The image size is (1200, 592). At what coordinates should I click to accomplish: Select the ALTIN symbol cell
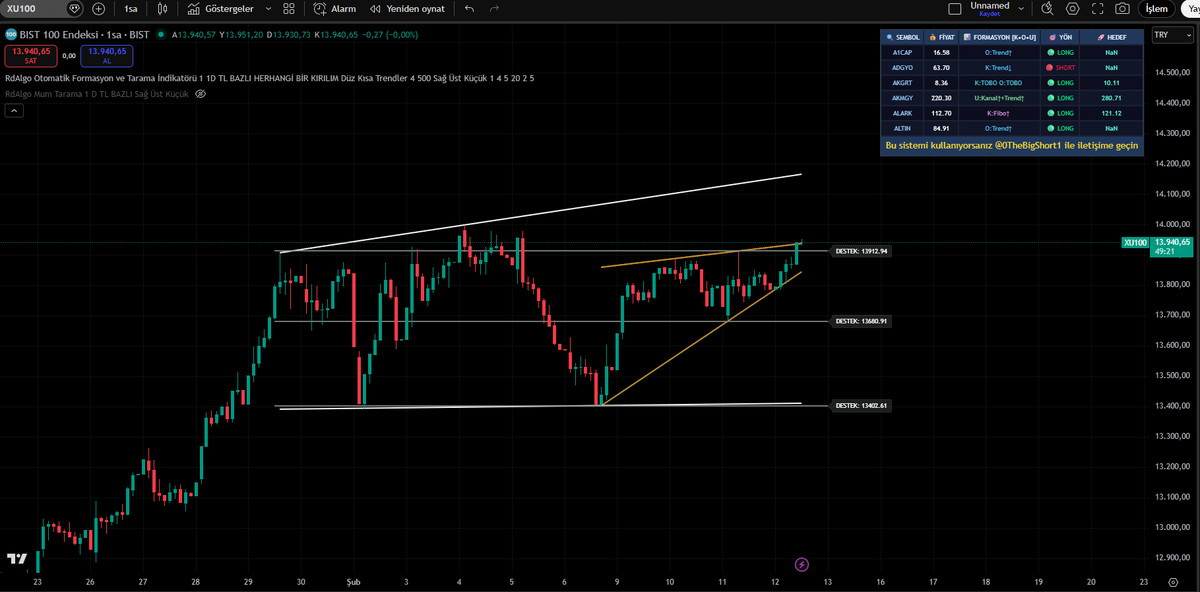(903, 128)
